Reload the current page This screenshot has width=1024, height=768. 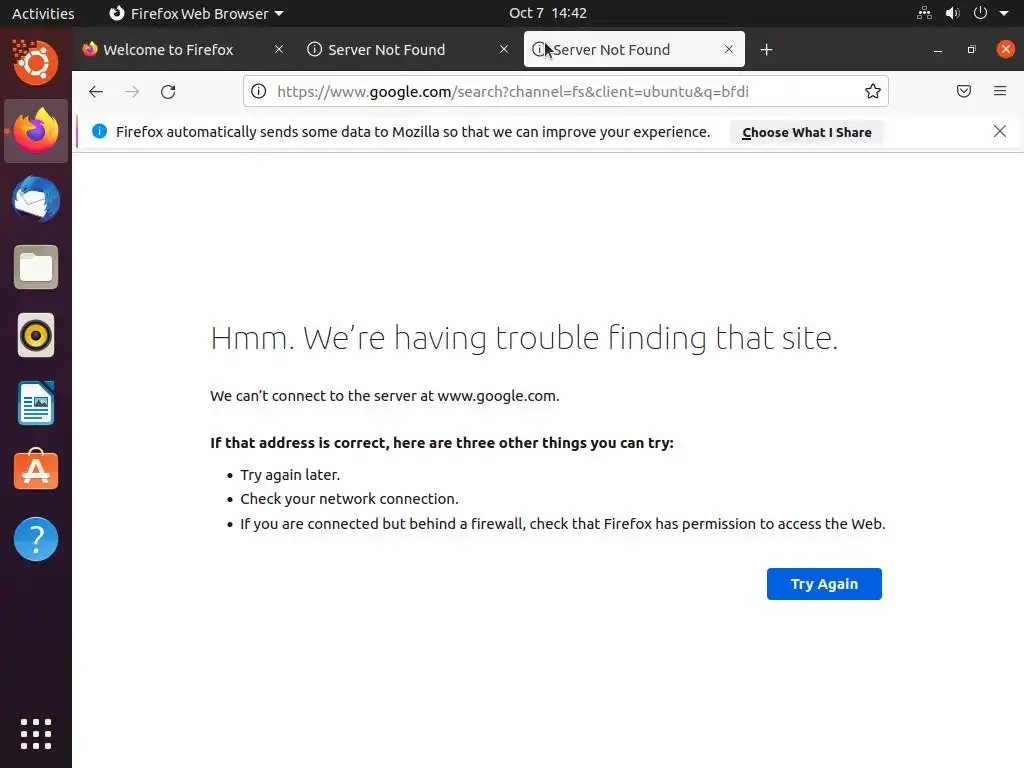tap(168, 91)
